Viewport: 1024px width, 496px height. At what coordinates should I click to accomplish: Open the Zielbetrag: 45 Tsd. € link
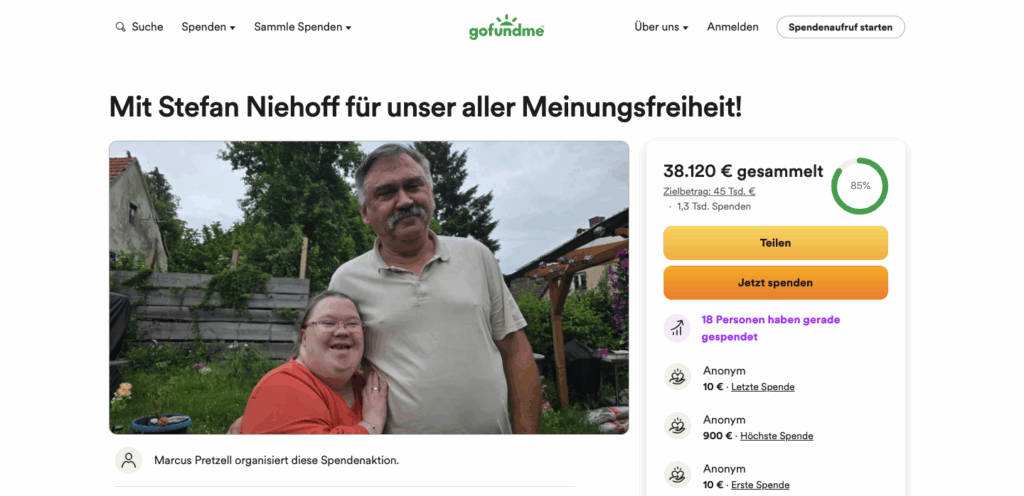pos(709,192)
